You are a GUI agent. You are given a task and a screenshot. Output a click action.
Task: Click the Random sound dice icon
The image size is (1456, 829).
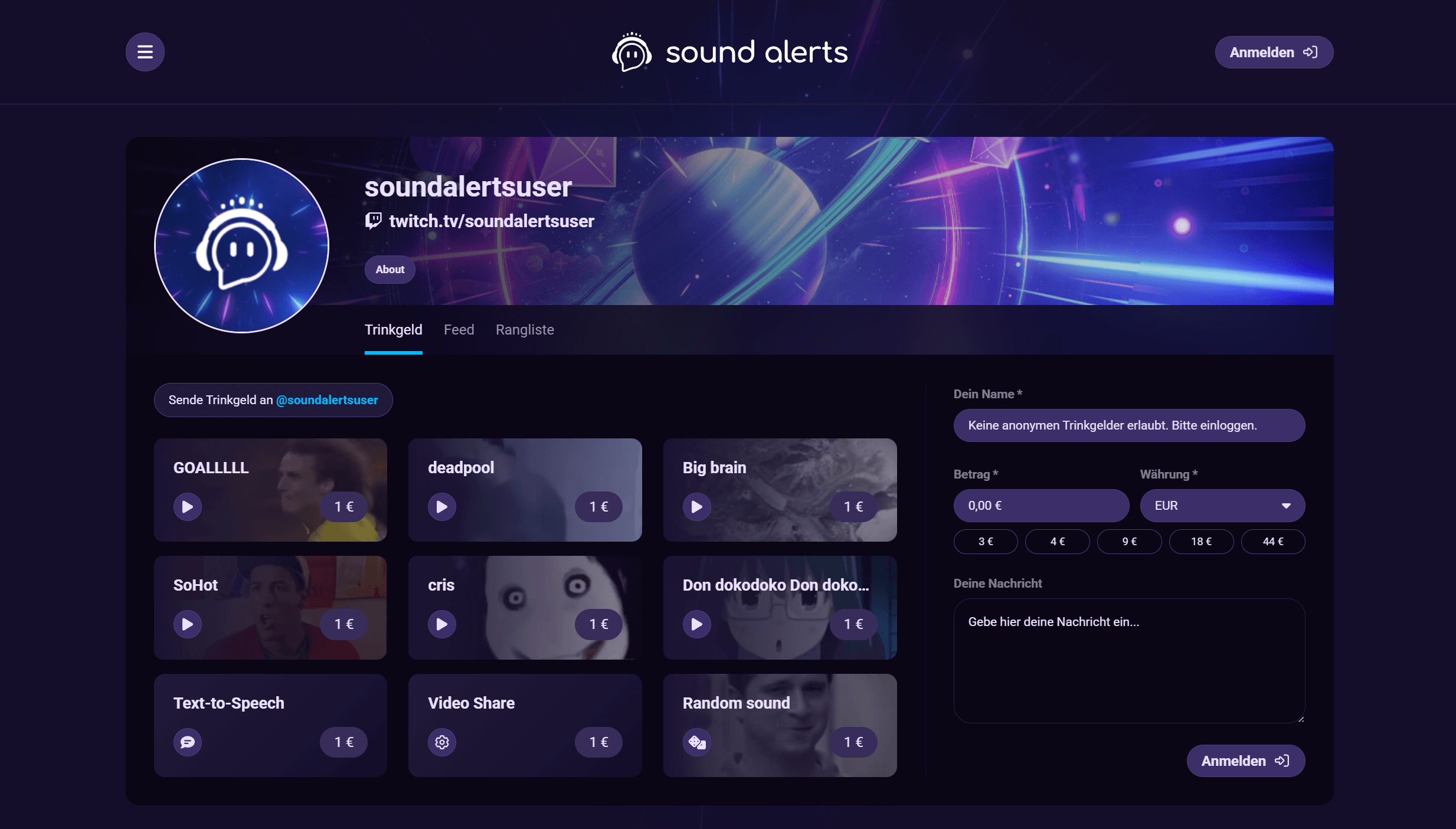(696, 742)
